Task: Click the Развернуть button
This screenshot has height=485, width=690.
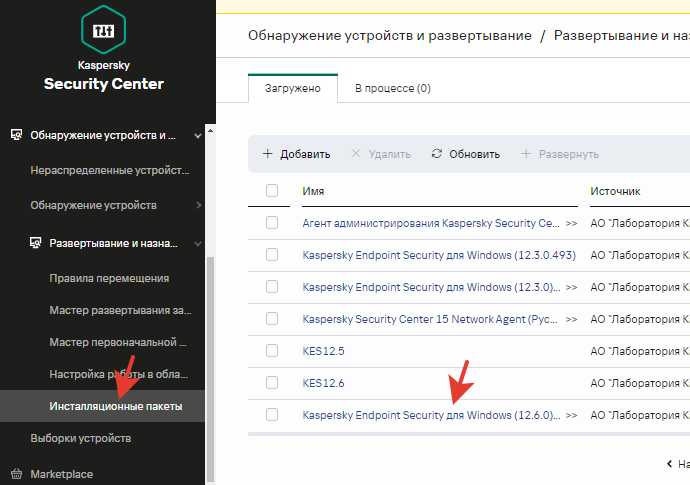Action: tap(560, 154)
